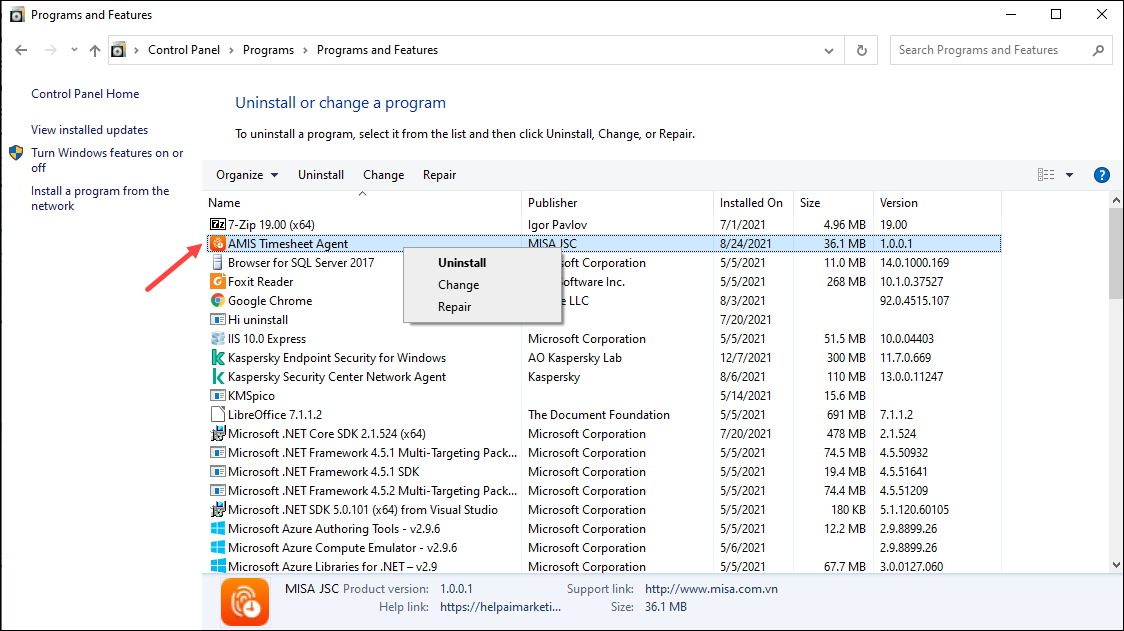
Task: Click the large MISA JSC details pane icon
Action: pos(244,602)
